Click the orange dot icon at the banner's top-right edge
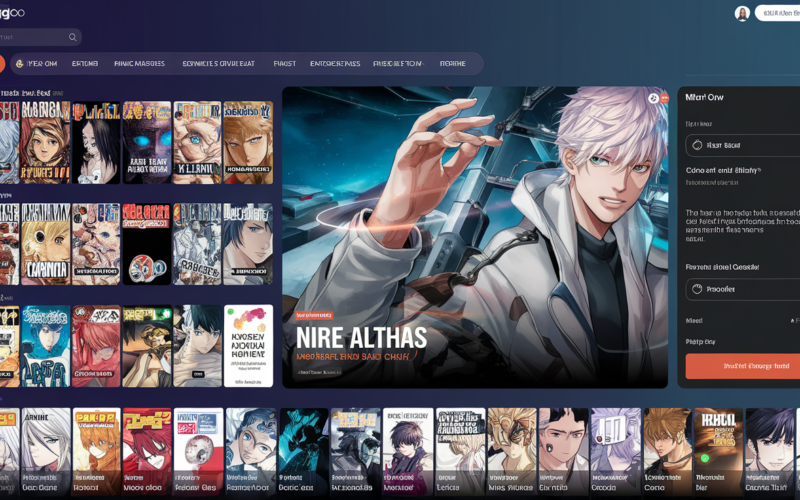 coord(664,98)
